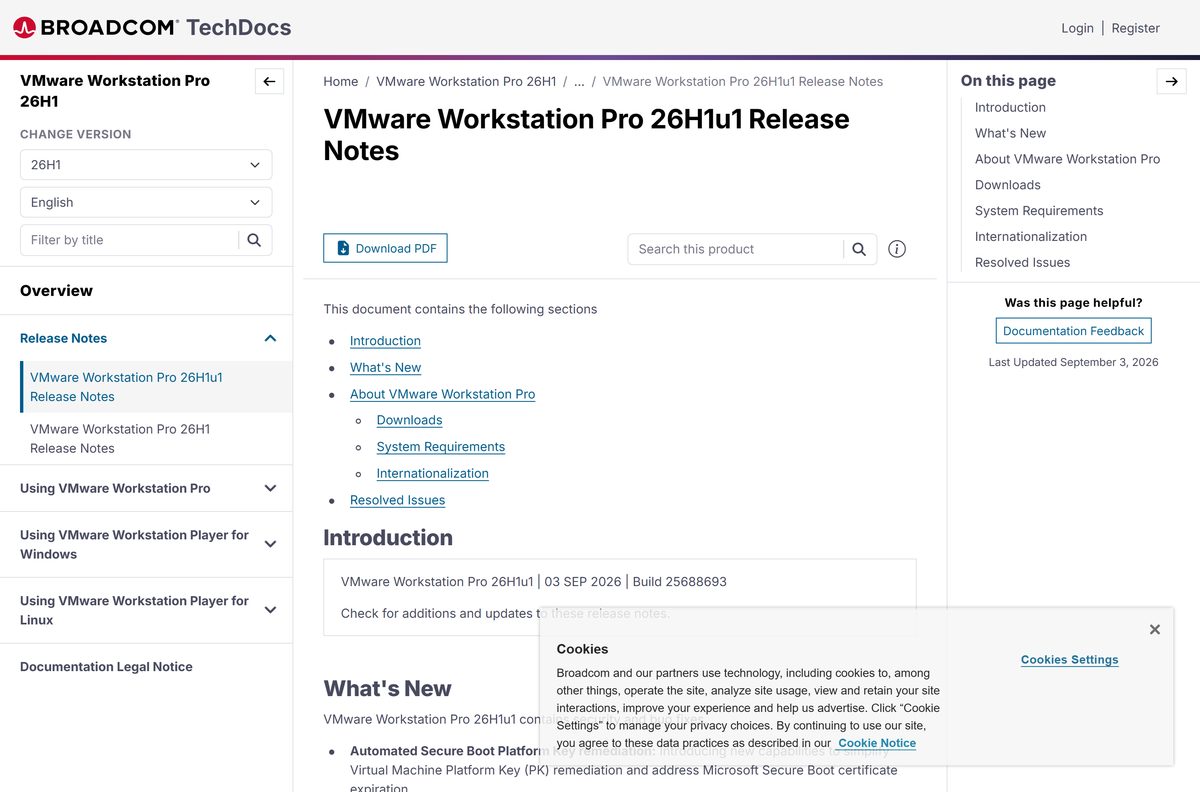Screen dimensions: 1200x792
Task: Click the Documentation Feedback button
Action: coord(1073,331)
